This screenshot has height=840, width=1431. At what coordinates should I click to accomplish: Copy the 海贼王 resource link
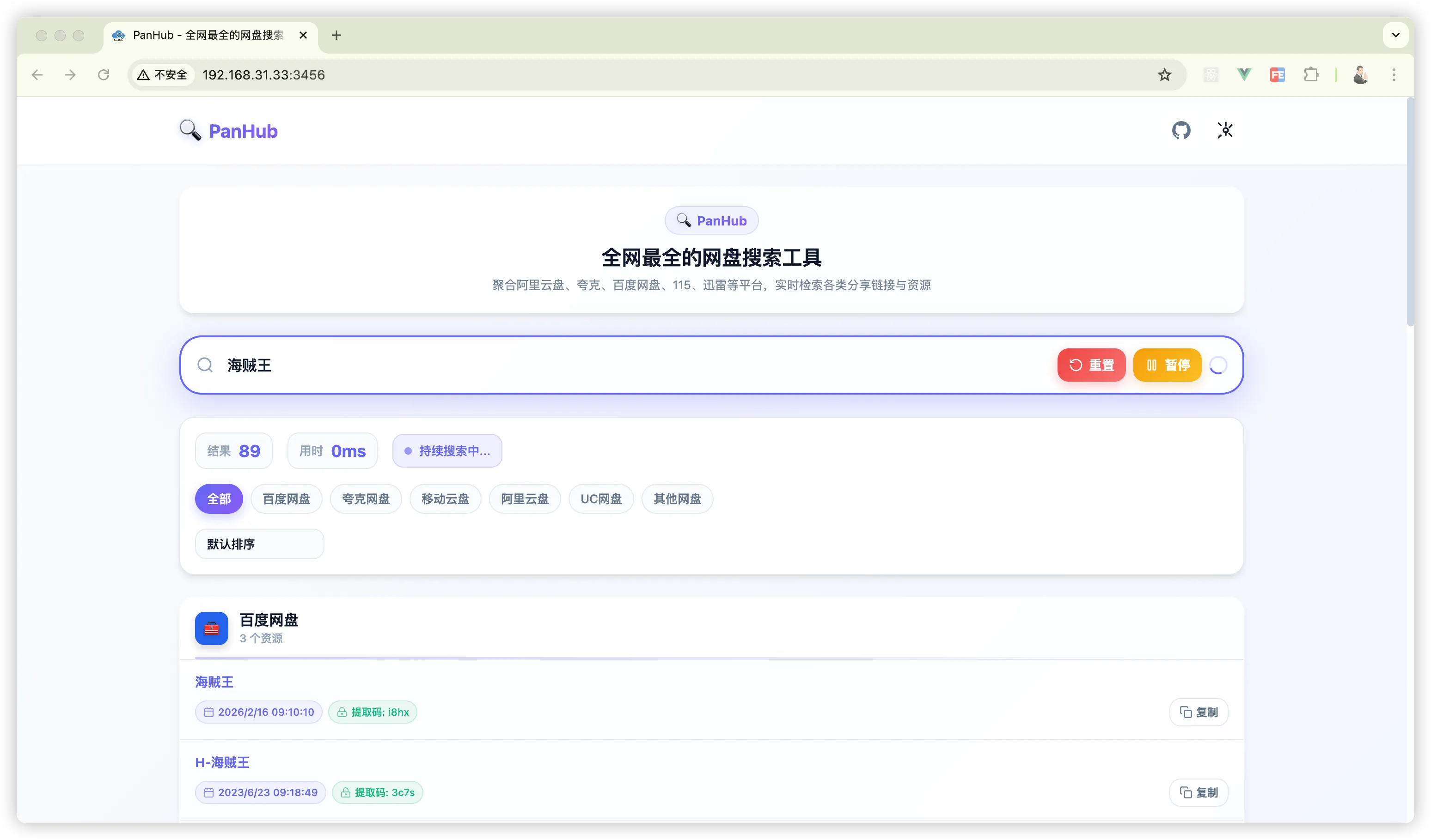1199,712
